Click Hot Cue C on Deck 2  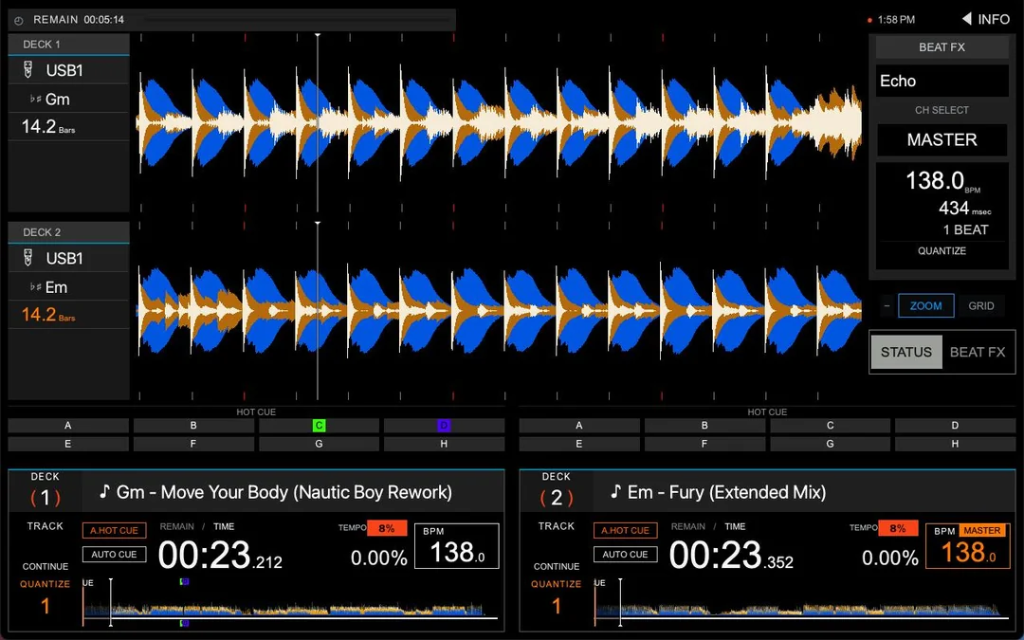coord(830,426)
